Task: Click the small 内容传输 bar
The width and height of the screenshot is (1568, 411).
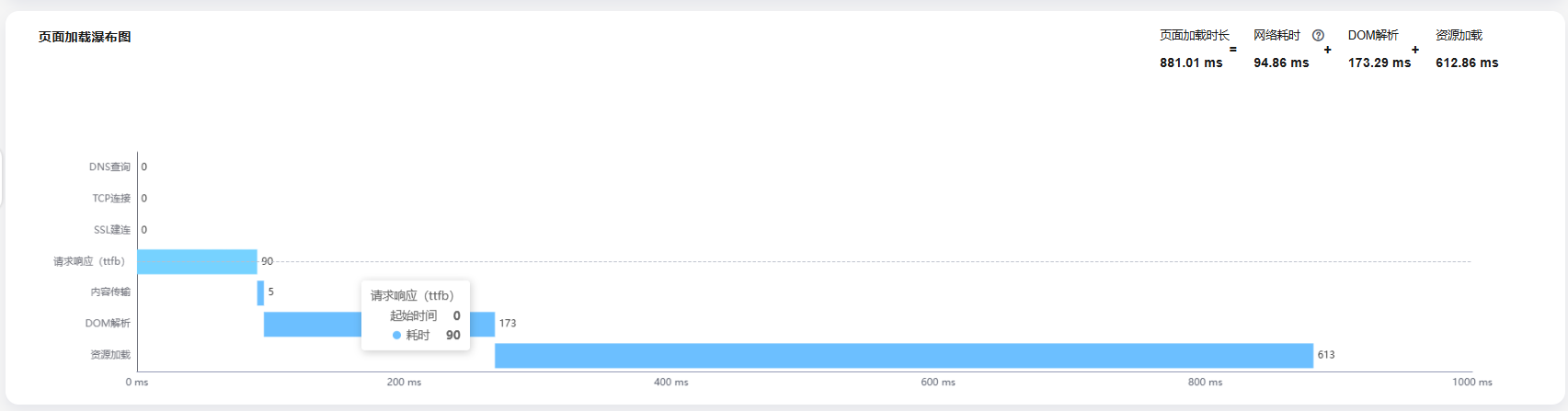Action: tap(260, 292)
